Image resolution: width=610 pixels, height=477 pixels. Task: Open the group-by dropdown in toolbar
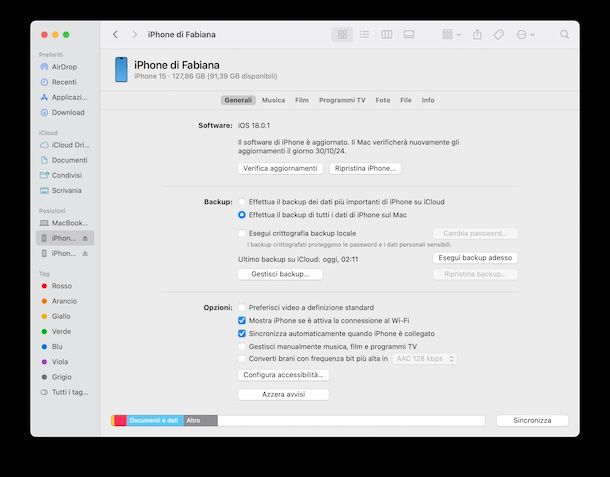(x=451, y=35)
